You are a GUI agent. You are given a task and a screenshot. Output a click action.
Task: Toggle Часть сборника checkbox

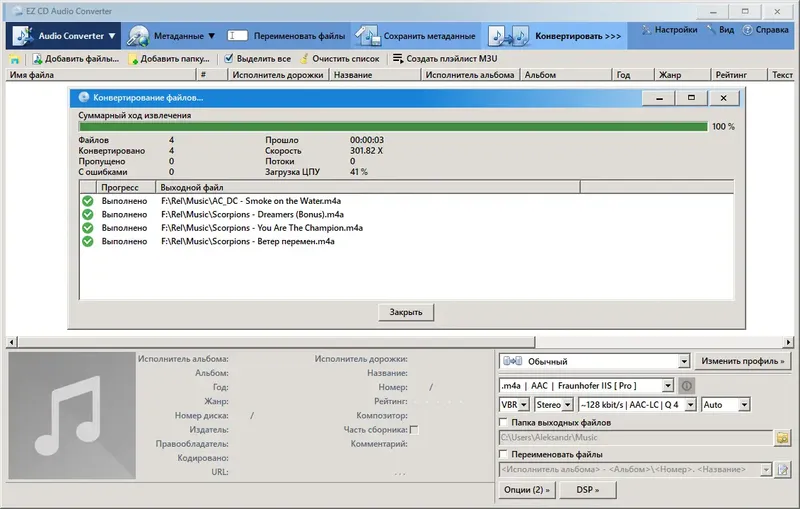click(x=414, y=430)
